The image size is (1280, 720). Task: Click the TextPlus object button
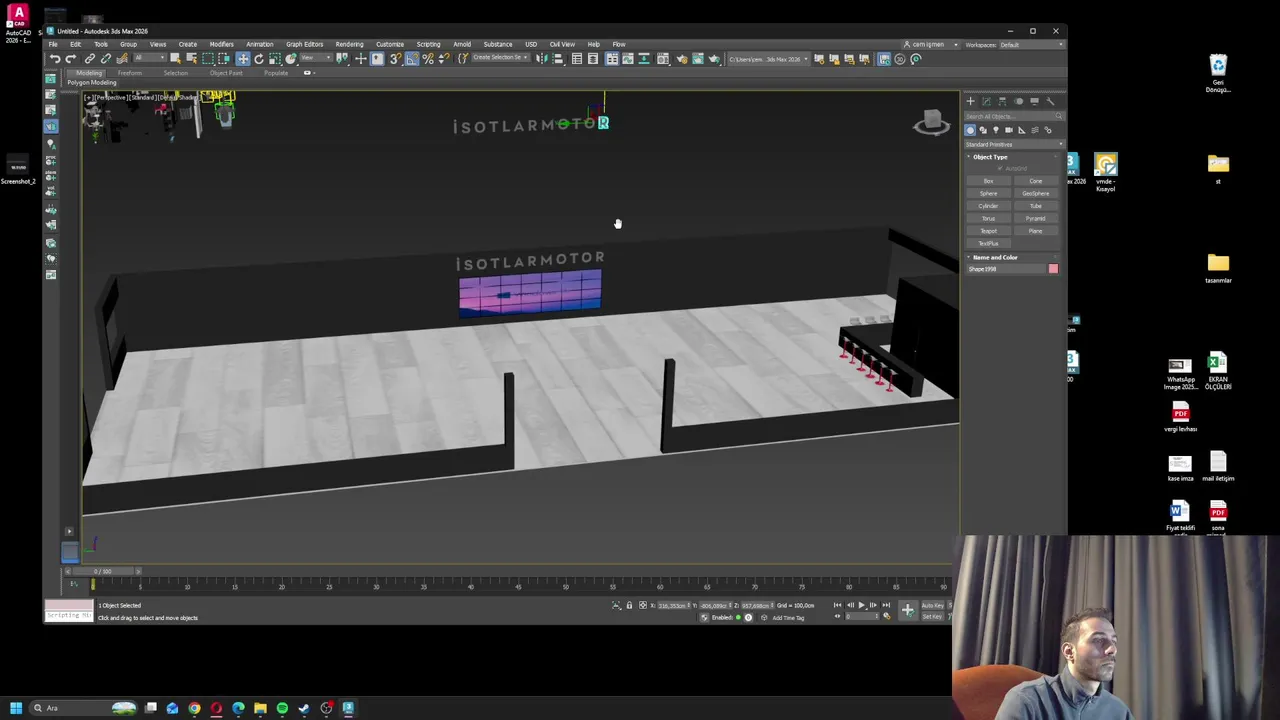tap(988, 243)
